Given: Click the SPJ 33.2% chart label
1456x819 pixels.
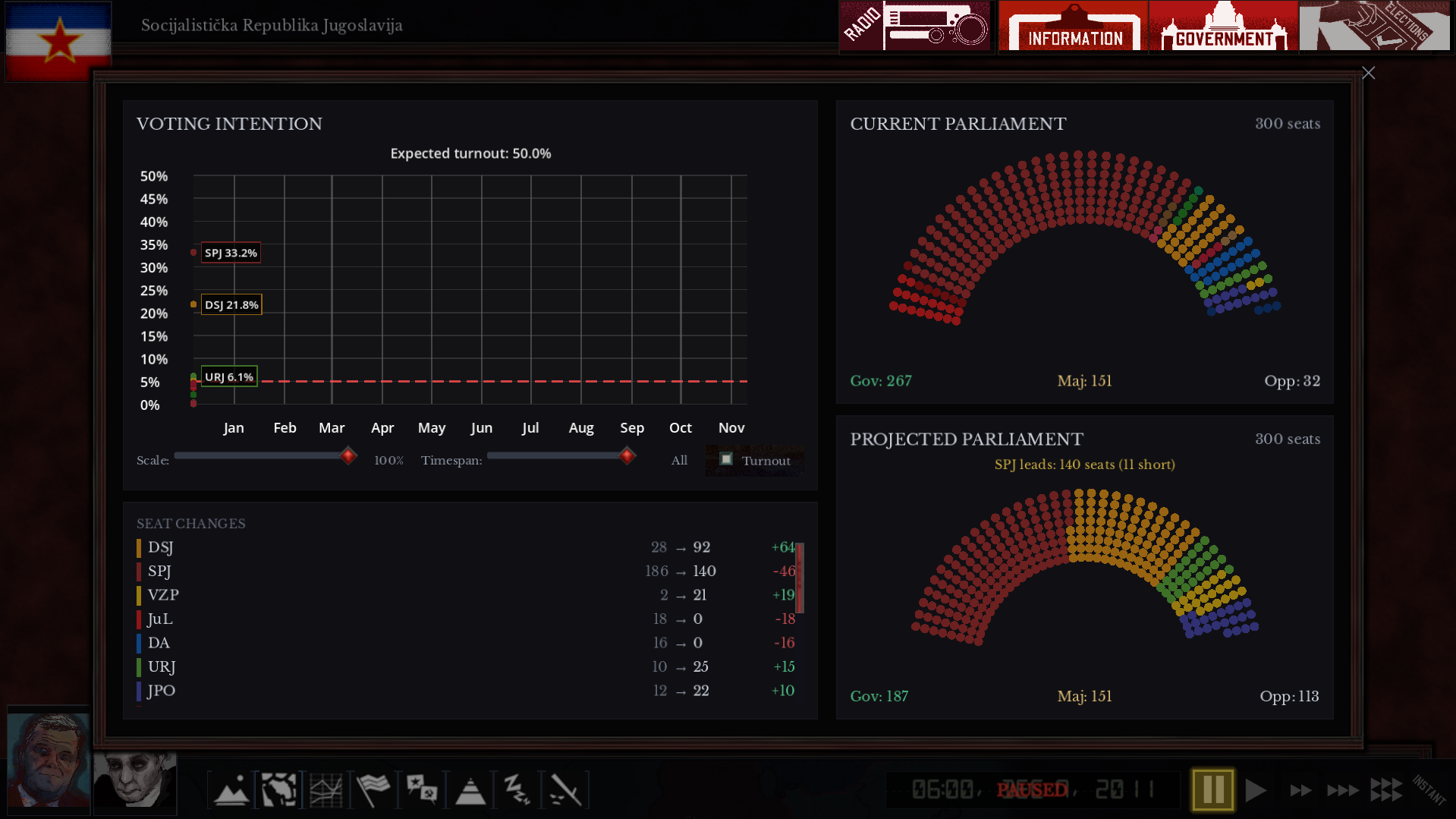Looking at the screenshot, I should pyautogui.click(x=231, y=253).
